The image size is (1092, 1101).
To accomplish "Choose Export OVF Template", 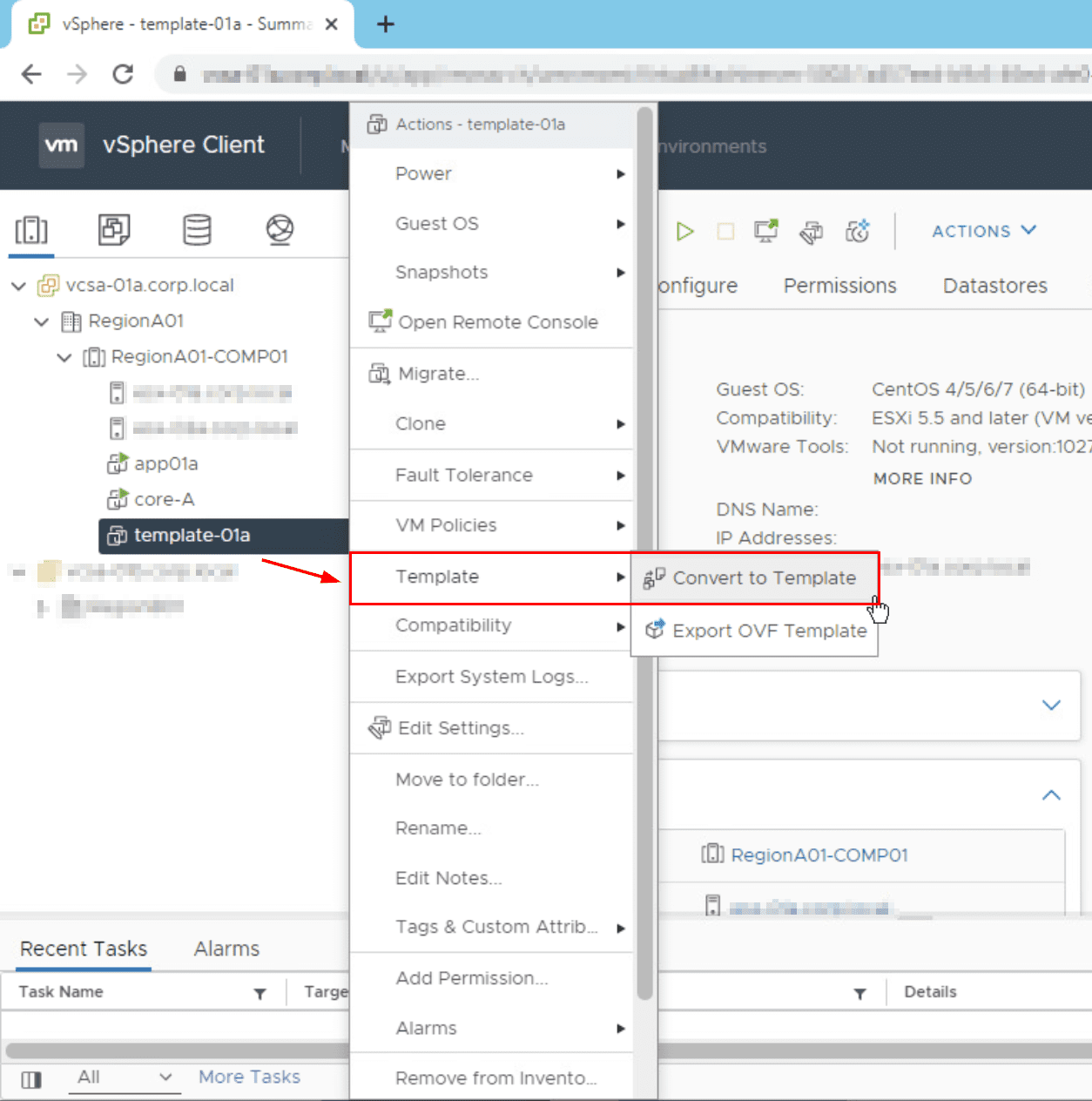I will (x=754, y=630).
